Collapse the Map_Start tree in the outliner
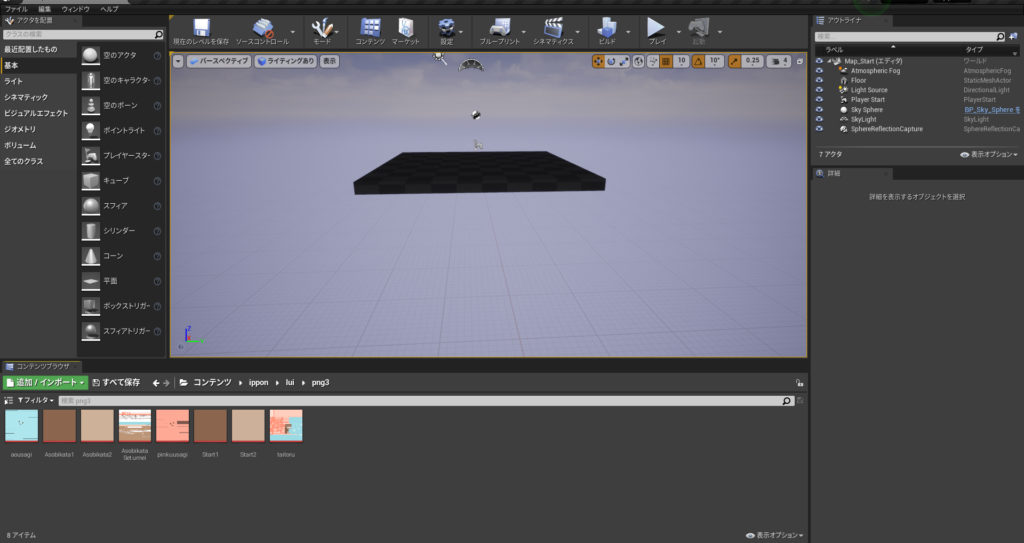 pos(830,61)
